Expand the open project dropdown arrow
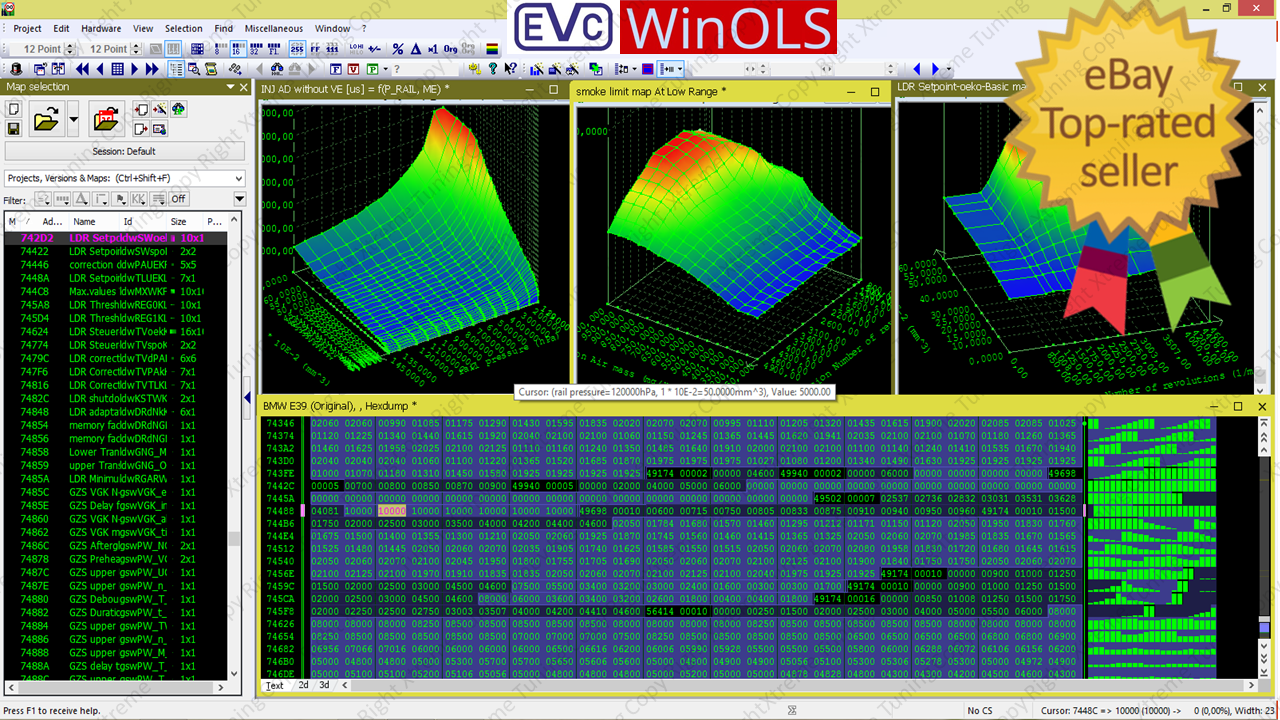Image resolution: width=1280 pixels, height=720 pixels. tap(73, 118)
